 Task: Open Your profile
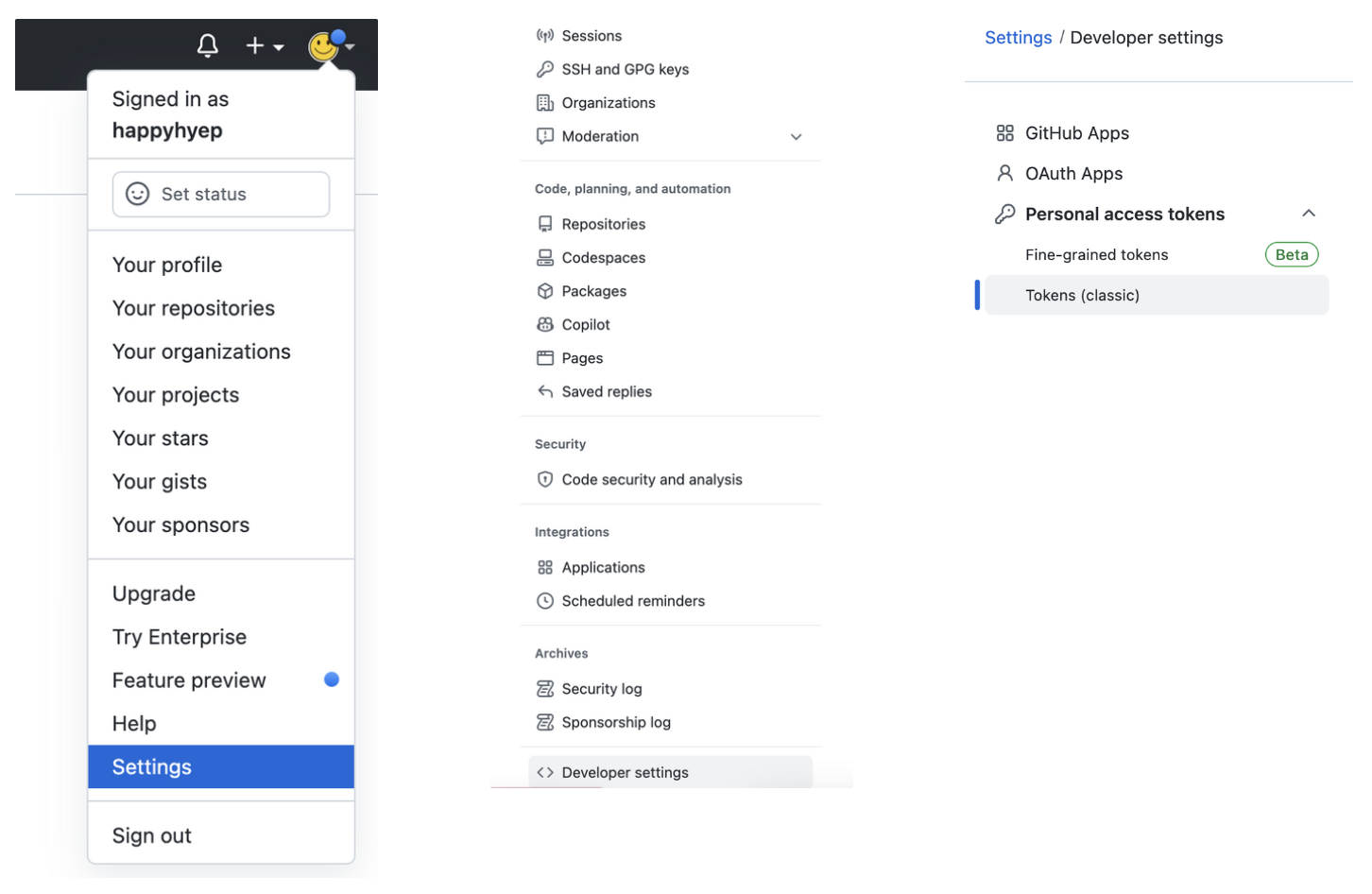[x=167, y=265]
